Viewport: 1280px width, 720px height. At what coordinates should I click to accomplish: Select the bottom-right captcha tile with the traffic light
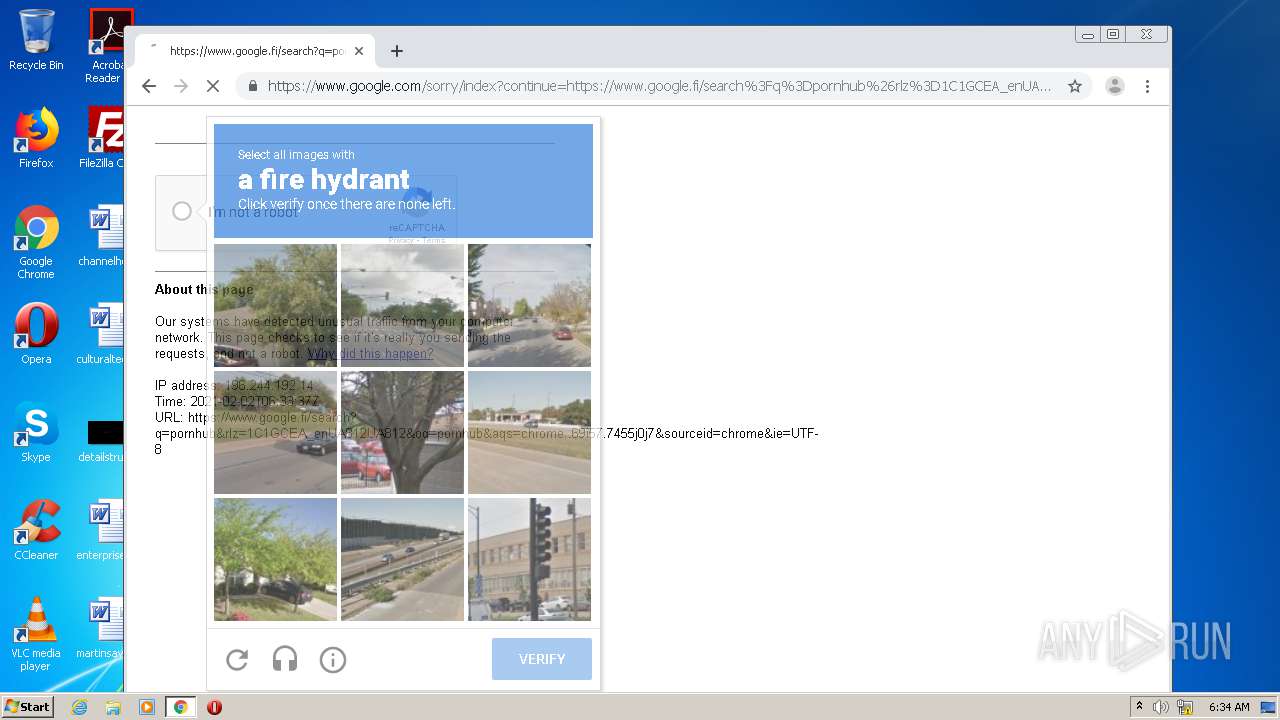529,559
